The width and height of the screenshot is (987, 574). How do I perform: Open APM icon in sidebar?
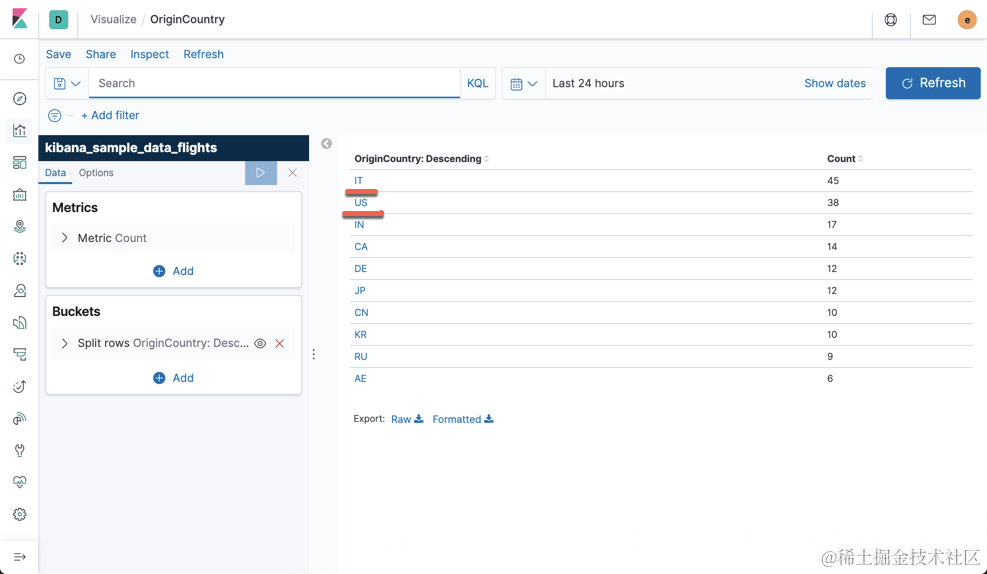(x=20, y=354)
